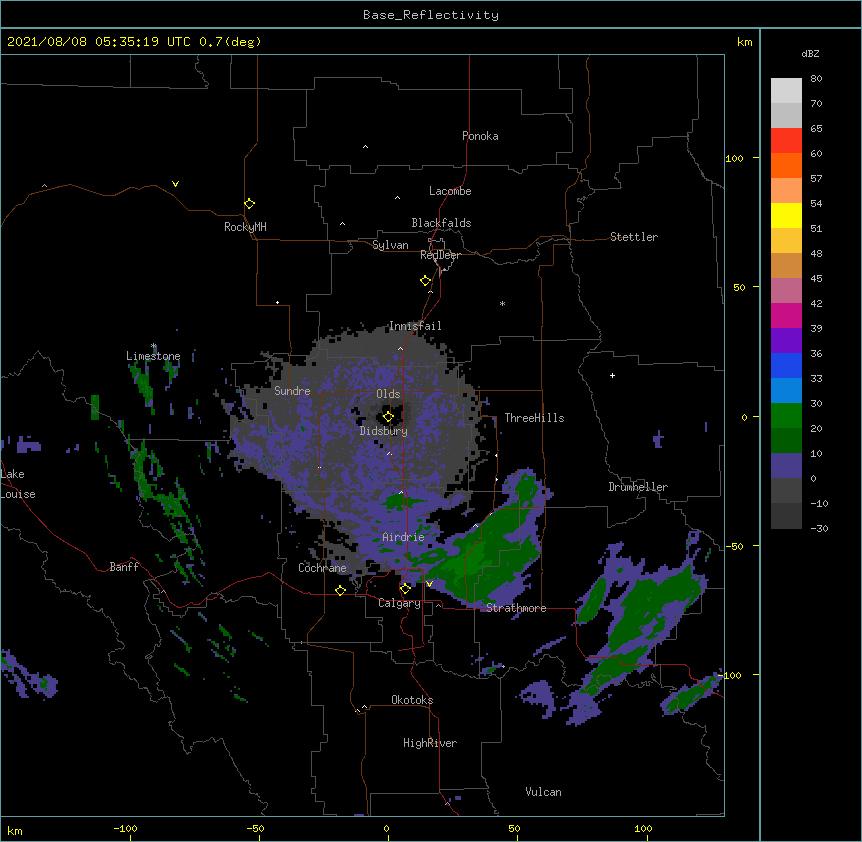Click the Stettler label
The height and width of the screenshot is (842, 862).
(634, 237)
